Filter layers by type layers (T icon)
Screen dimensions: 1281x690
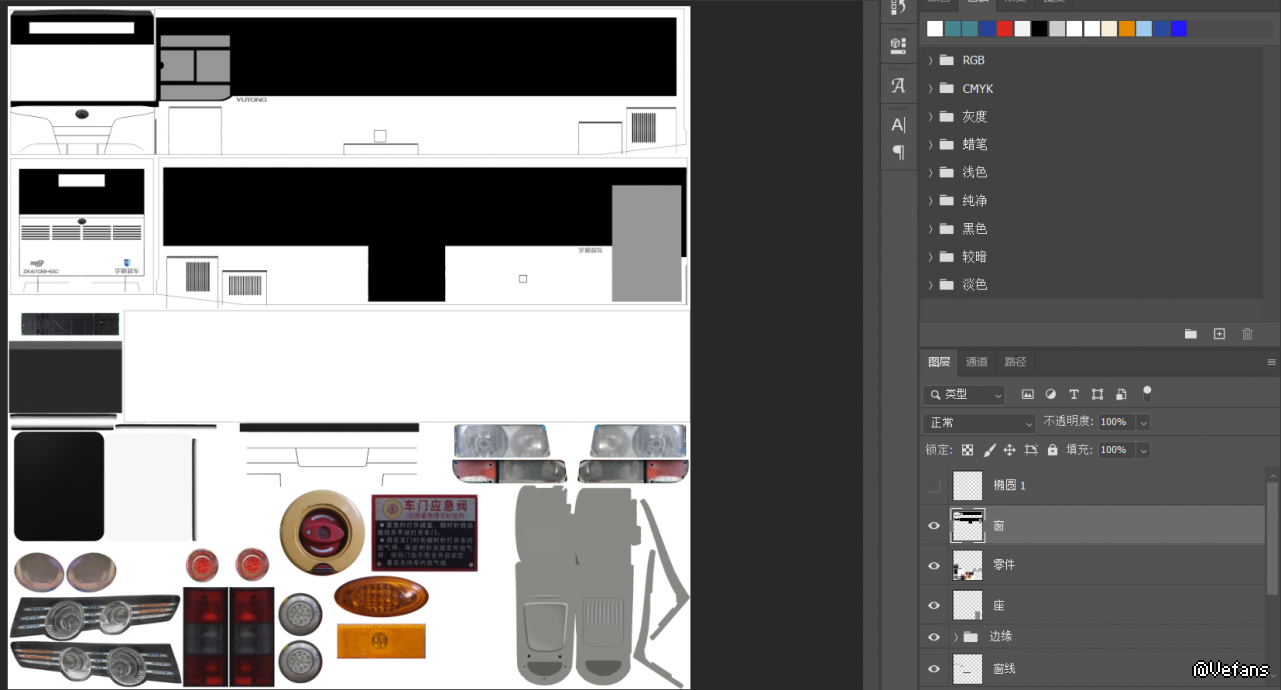[x=1074, y=395]
